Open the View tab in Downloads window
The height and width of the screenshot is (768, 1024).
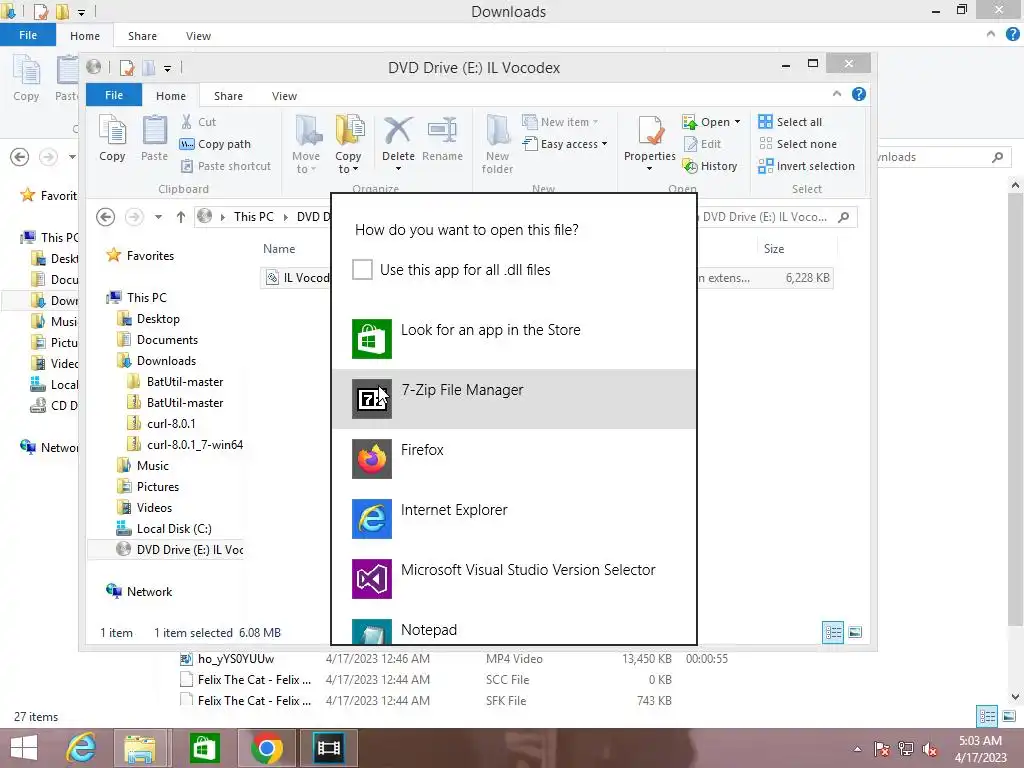pyautogui.click(x=198, y=36)
